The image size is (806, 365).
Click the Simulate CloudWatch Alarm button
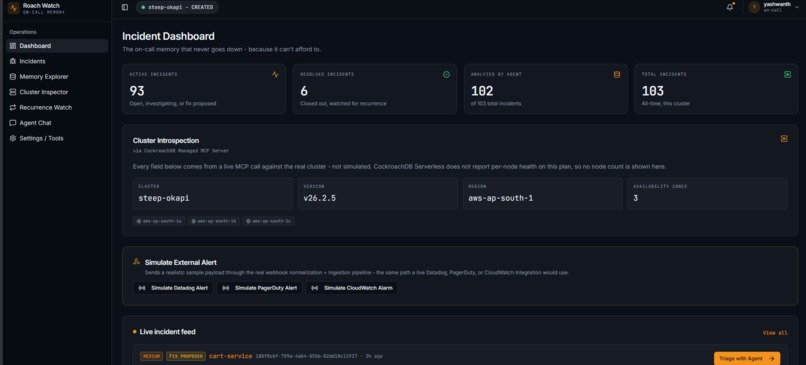click(352, 288)
